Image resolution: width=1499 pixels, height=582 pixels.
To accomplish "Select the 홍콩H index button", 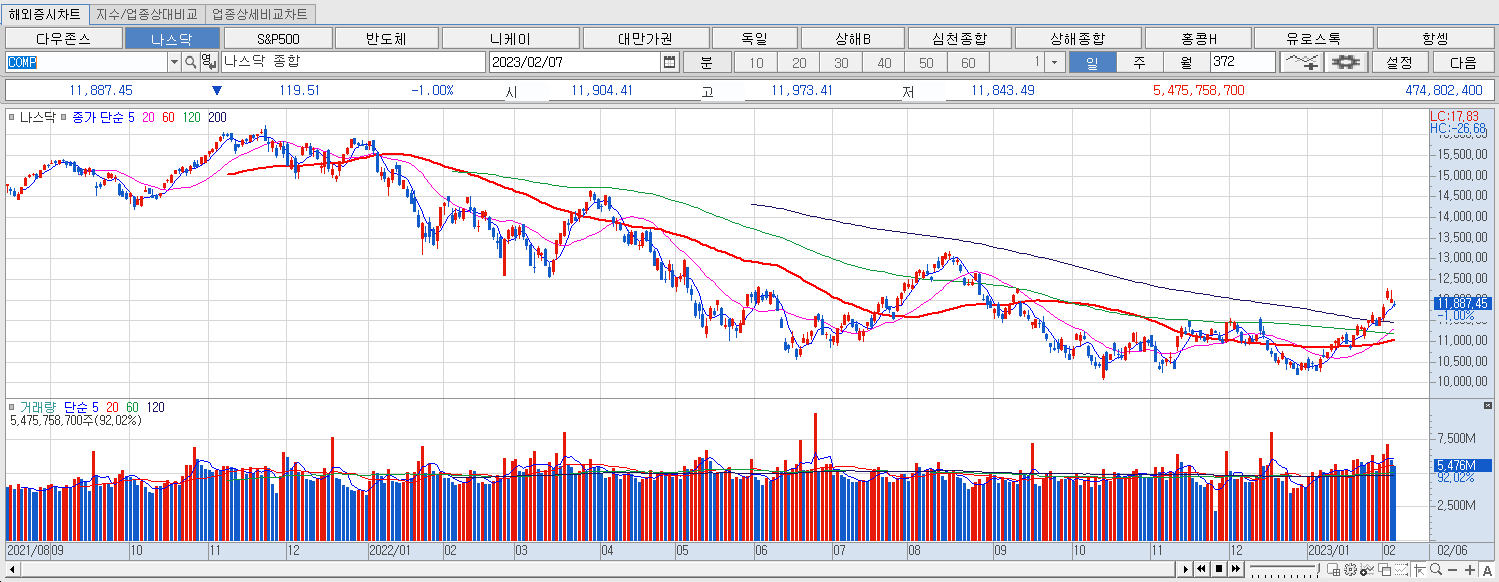I will coord(1198,38).
